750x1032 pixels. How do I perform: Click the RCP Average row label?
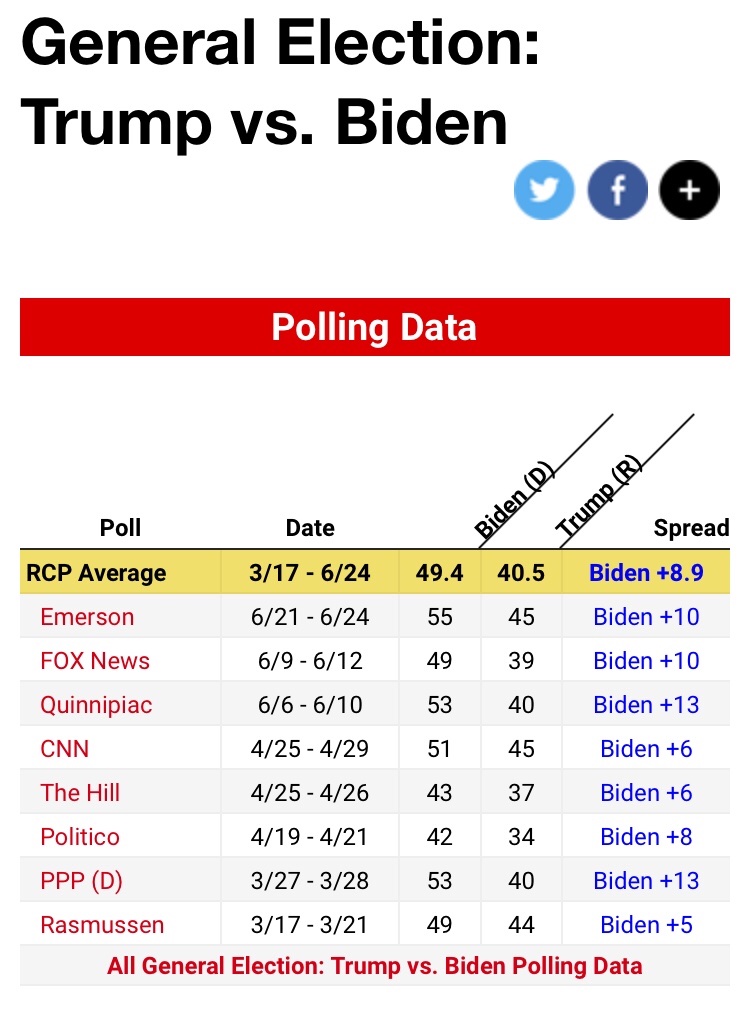96,573
